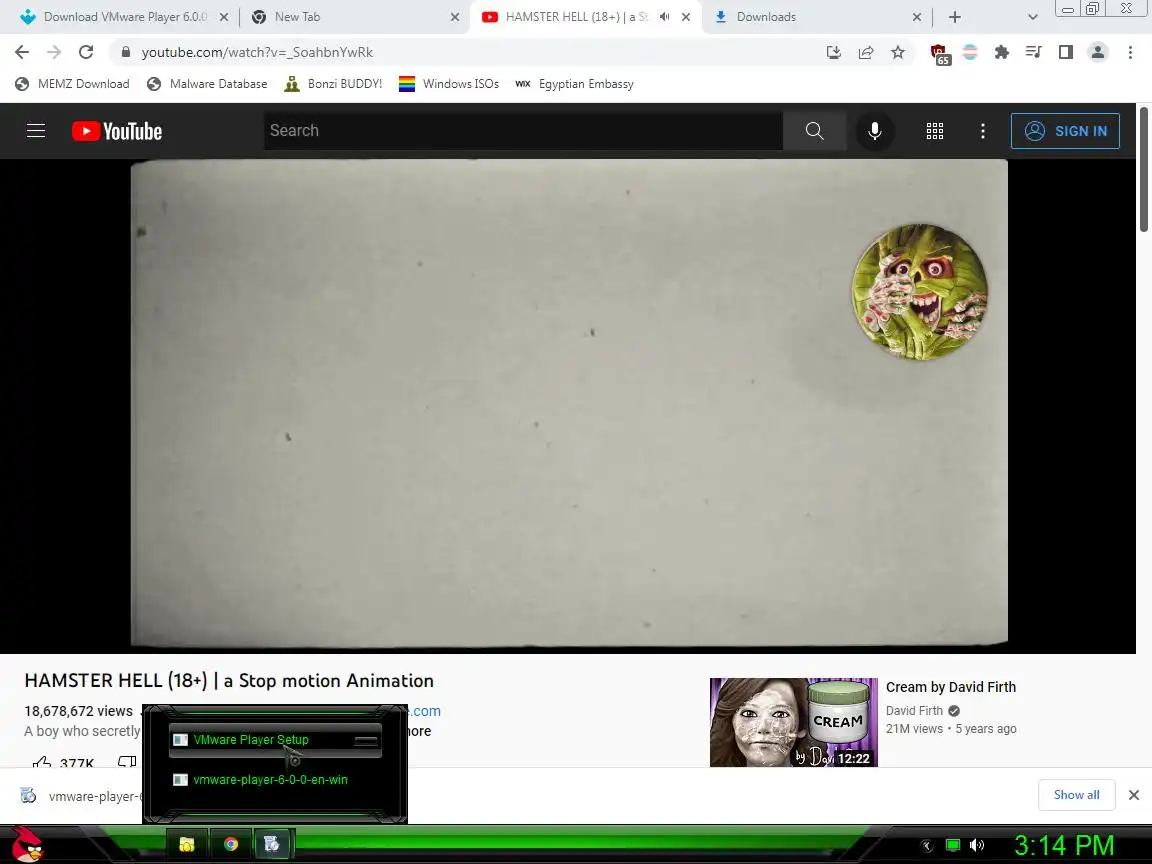The image size is (1152, 864).
Task: Open the tab search chevron
Action: click(x=1032, y=17)
